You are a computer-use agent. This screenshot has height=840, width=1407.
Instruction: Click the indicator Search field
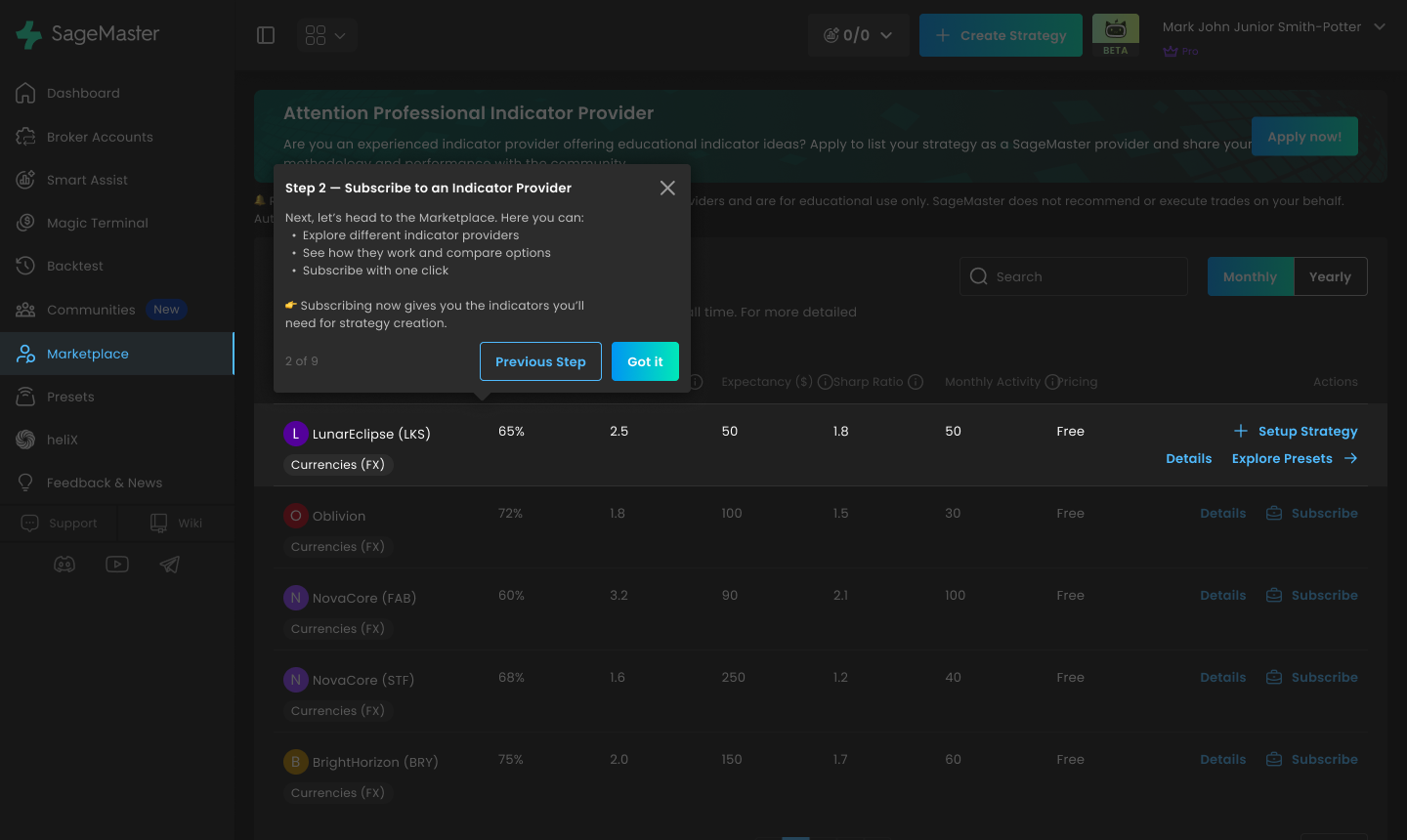(1074, 276)
